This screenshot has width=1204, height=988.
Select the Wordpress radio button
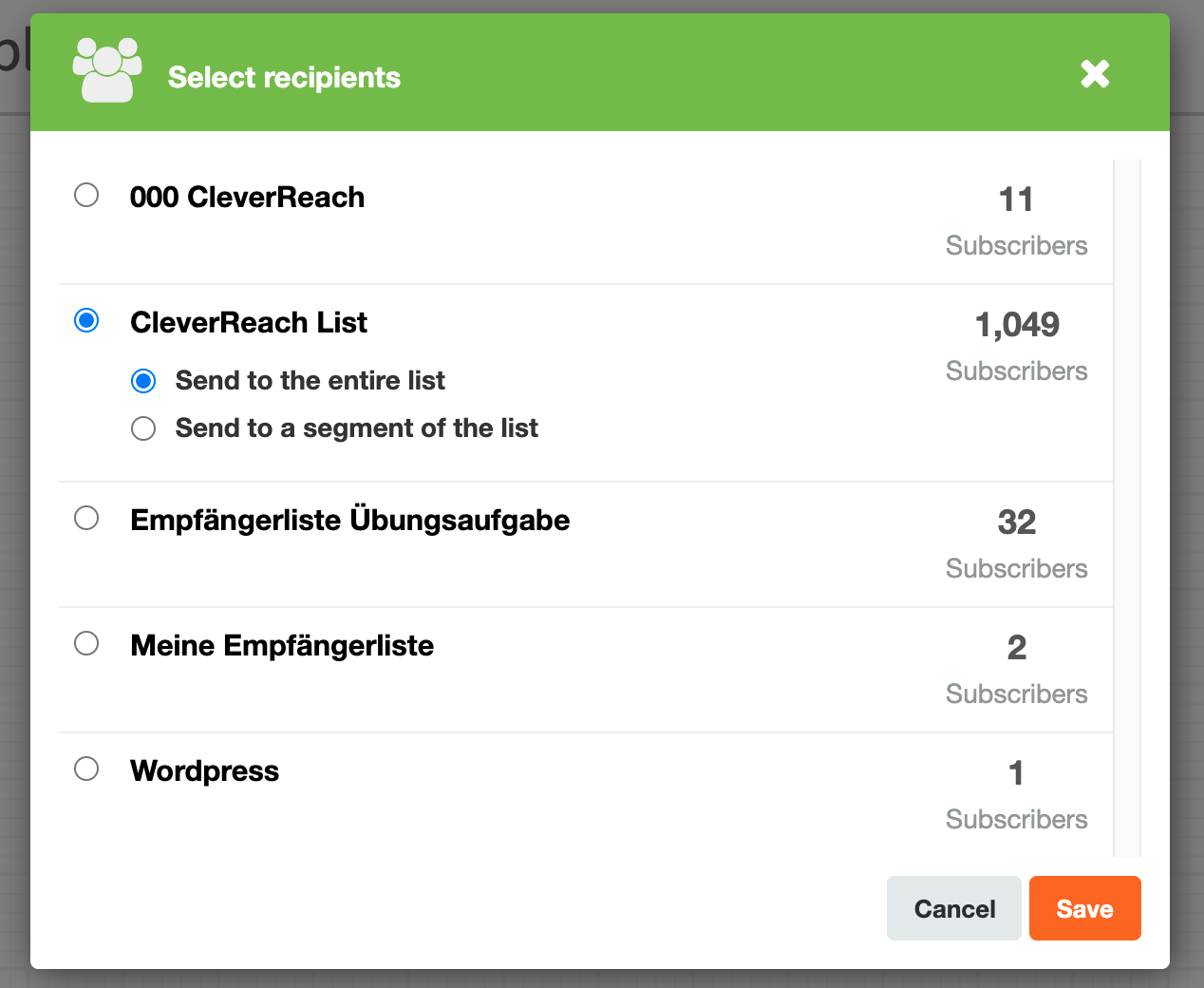[86, 769]
